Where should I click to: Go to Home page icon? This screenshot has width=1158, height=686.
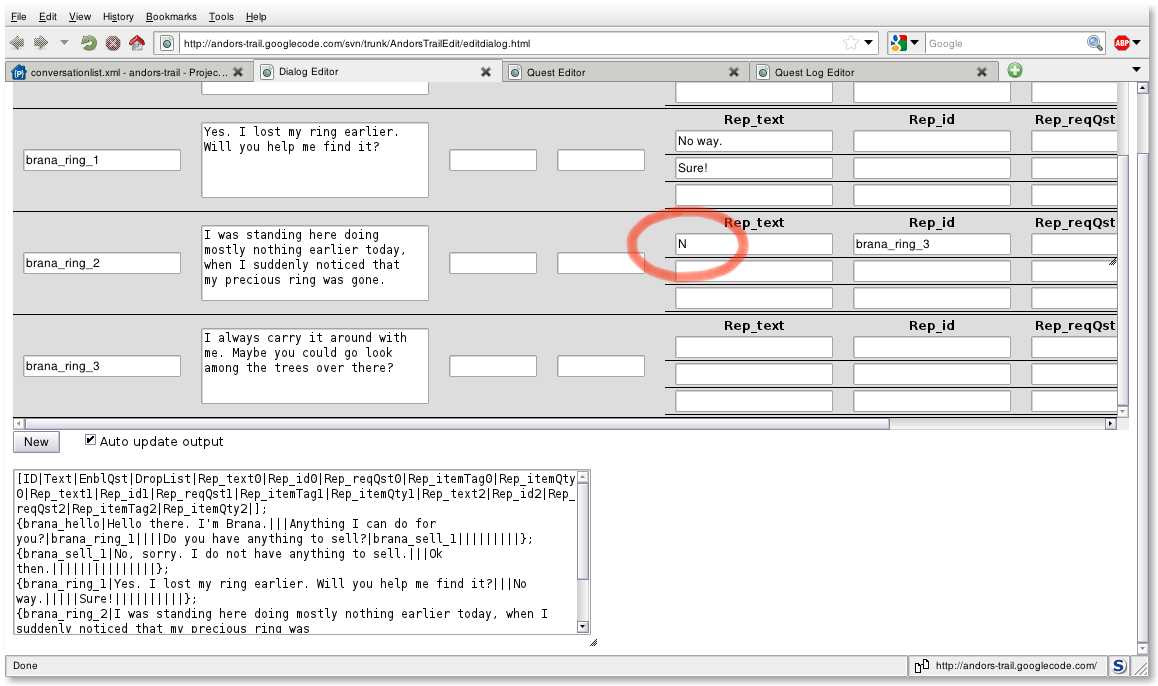pyautogui.click(x=137, y=43)
